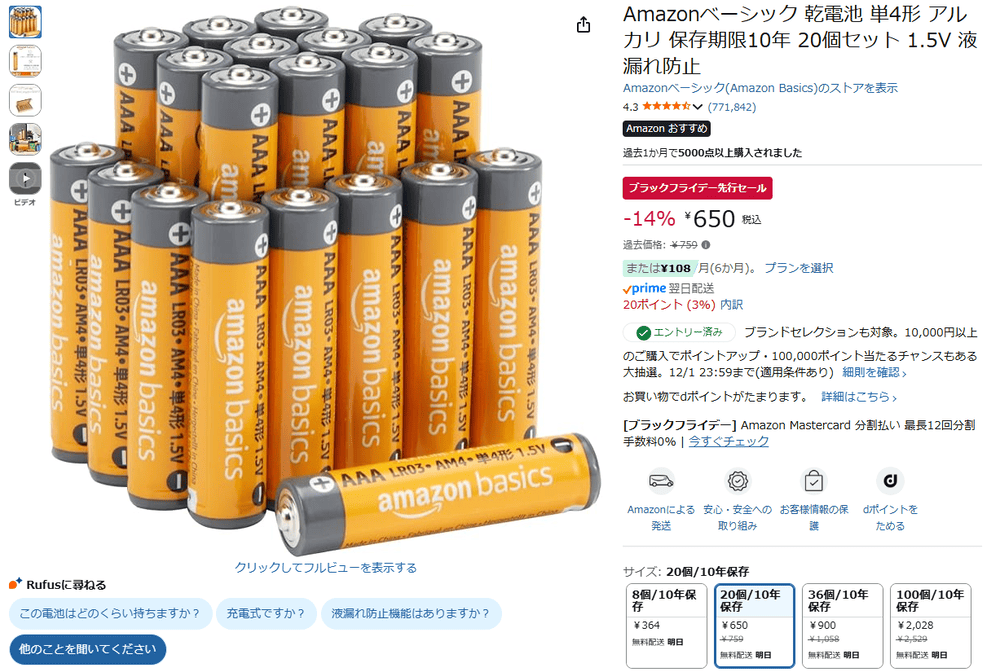Expand the points 内訳 breakdown
This screenshot has height=672, width=1000.
[x=732, y=305]
